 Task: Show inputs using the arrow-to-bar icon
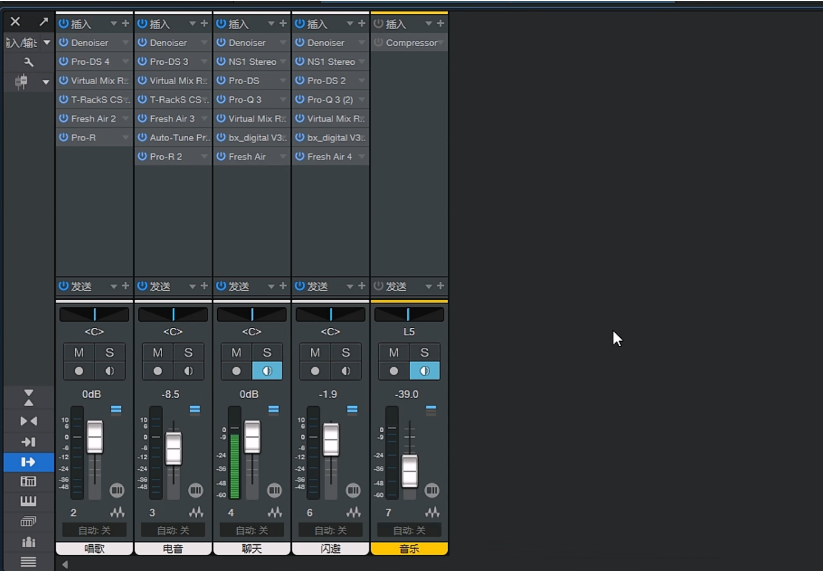(x=29, y=442)
